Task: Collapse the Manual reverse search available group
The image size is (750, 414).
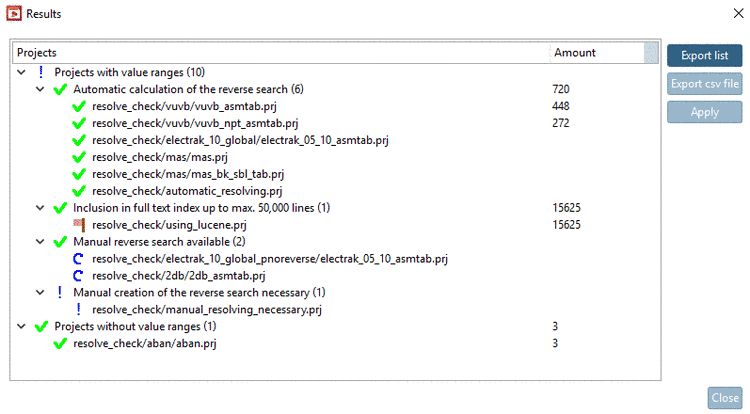Action: (40, 242)
